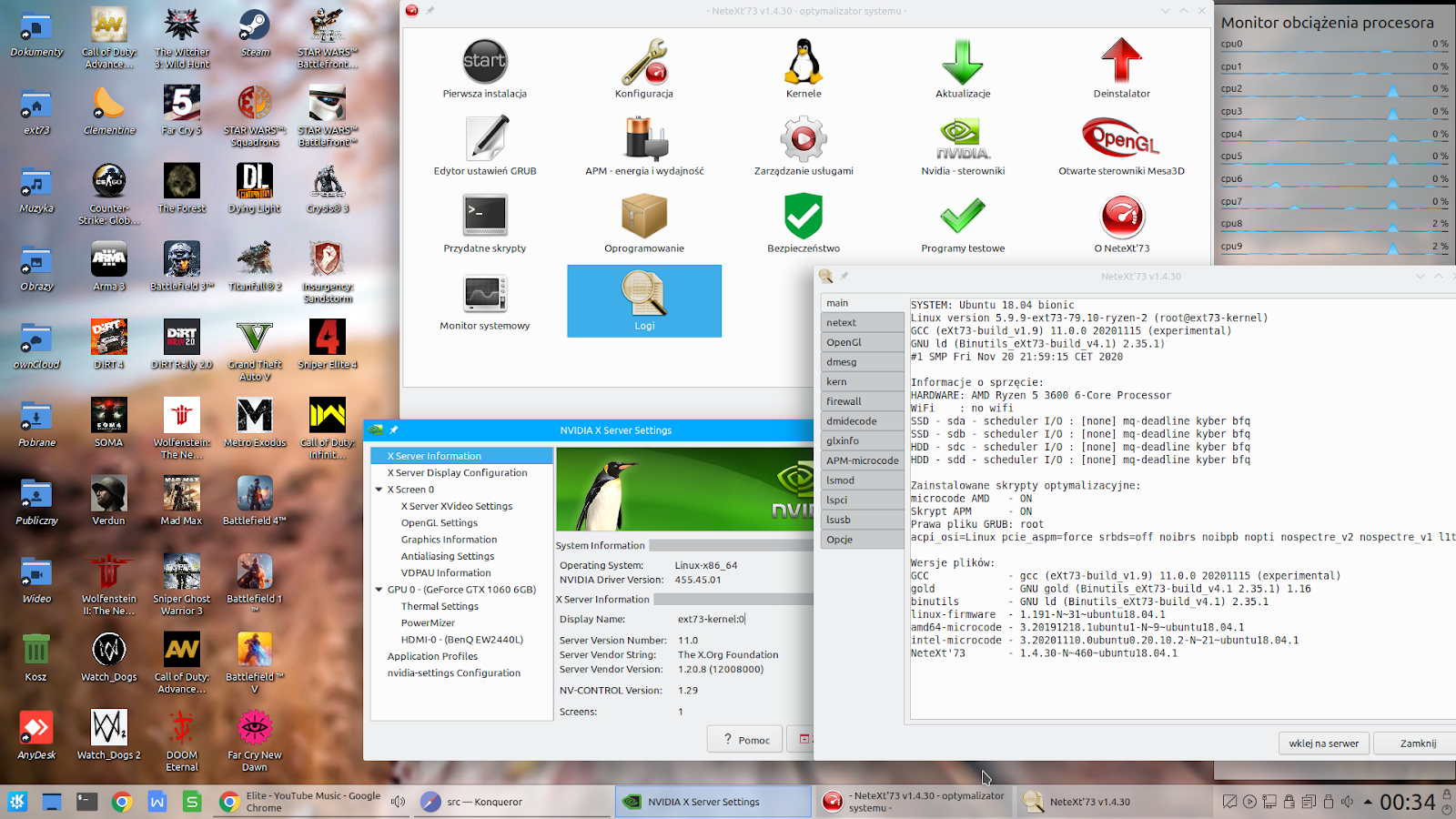This screenshot has height=819, width=1456.
Task: Switch to firewall log tab
Action: point(862,401)
